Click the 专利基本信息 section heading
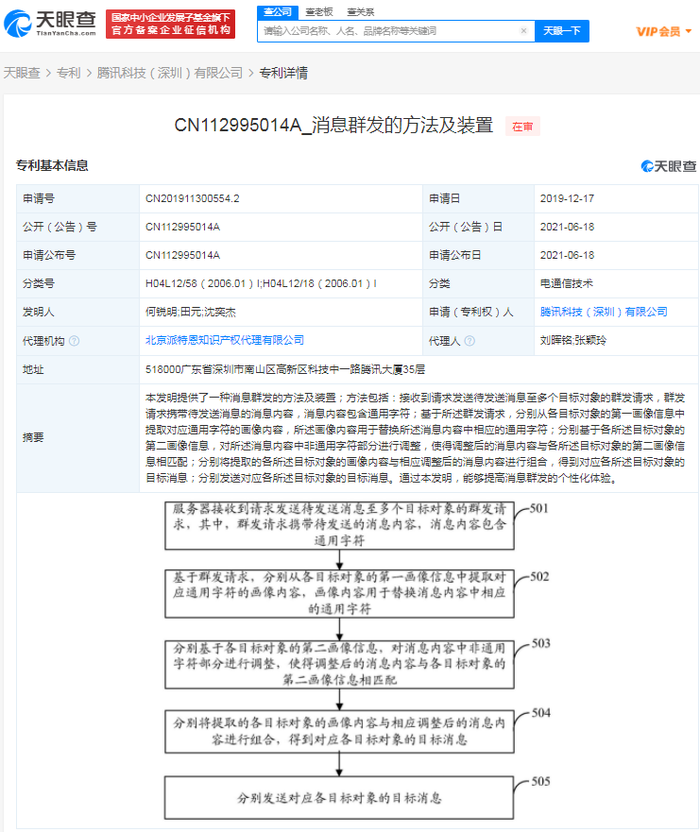This screenshot has width=700, height=832. (x=52, y=166)
